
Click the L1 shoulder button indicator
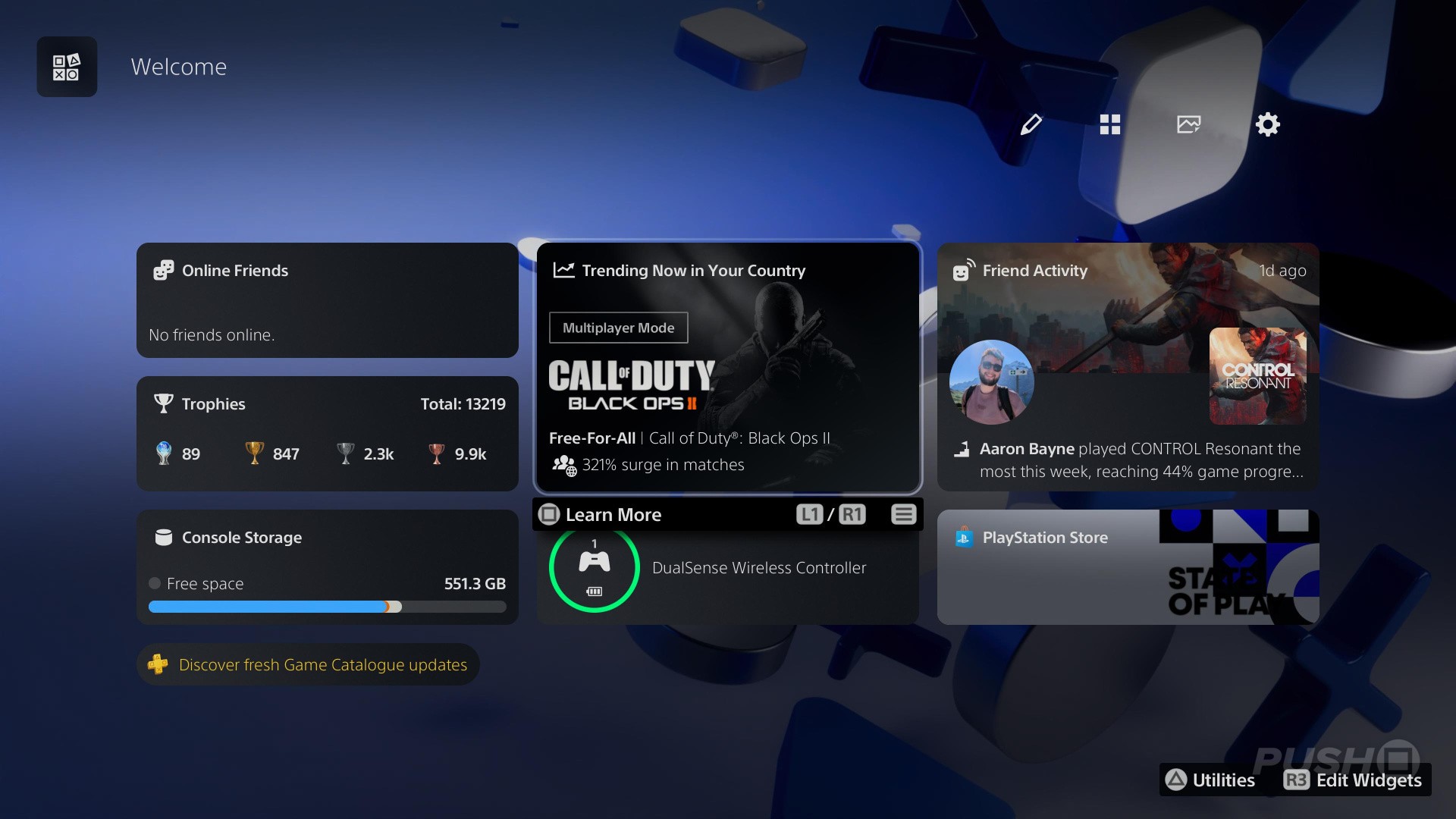[x=809, y=514]
